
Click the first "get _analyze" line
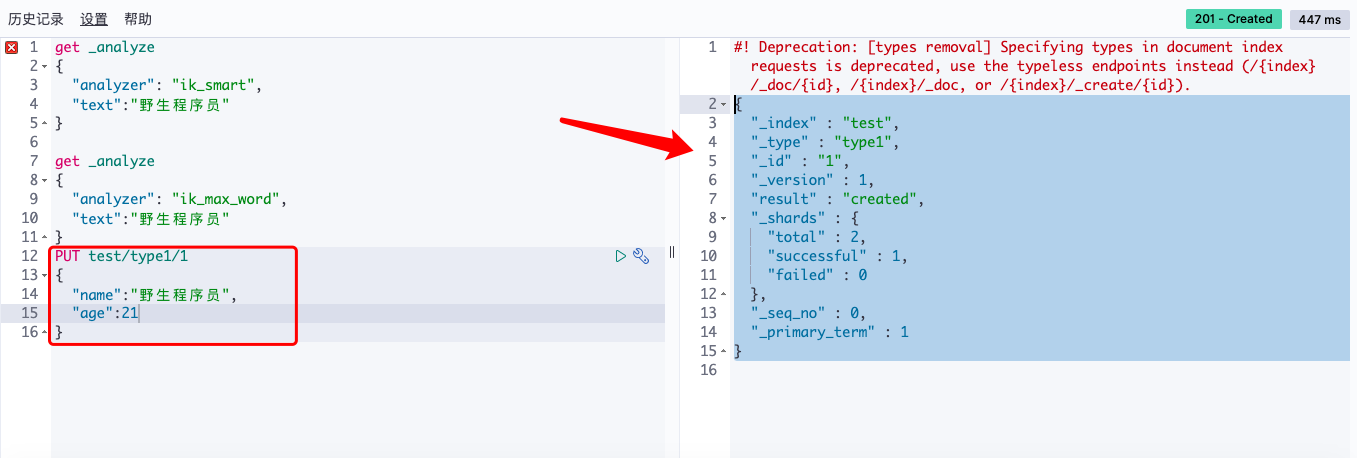[x=105, y=47]
